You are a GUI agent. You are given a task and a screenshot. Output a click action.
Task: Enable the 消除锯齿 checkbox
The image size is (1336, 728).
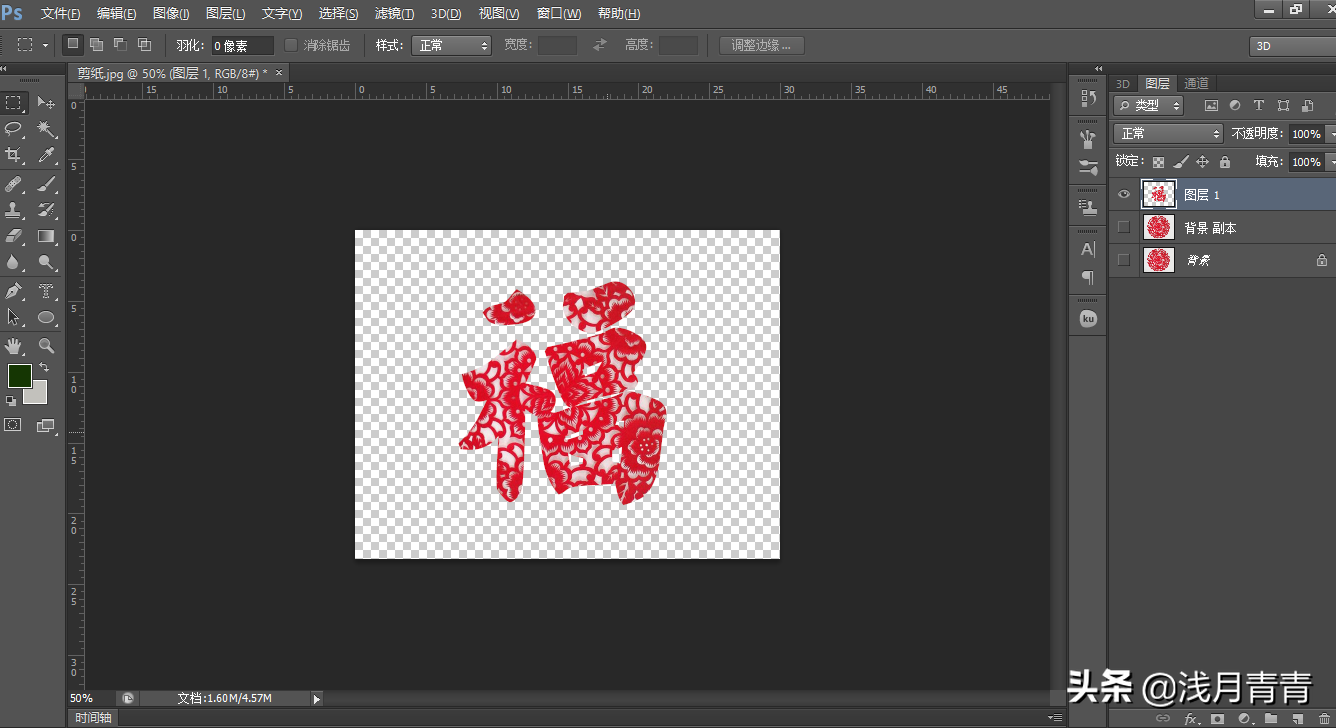291,45
